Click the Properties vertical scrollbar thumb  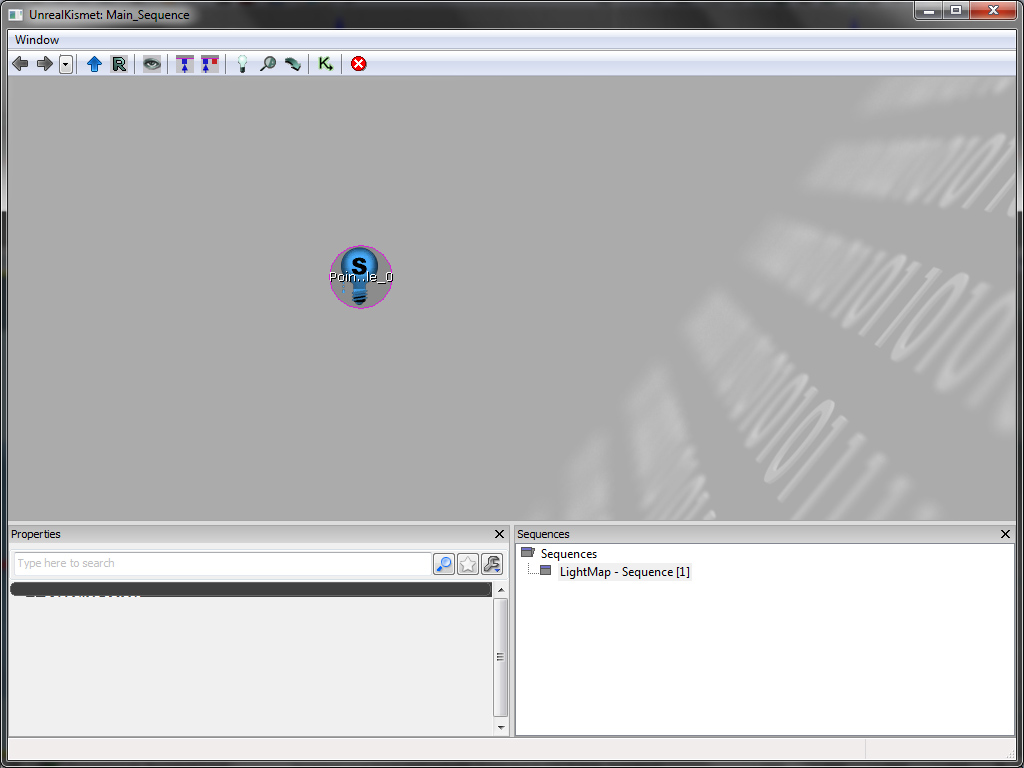click(501, 657)
